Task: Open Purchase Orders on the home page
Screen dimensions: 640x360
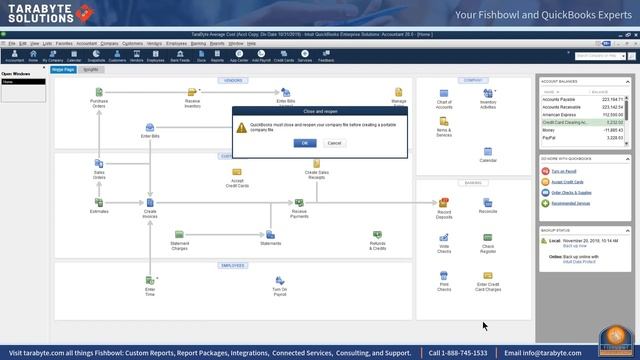Action: pos(99,98)
